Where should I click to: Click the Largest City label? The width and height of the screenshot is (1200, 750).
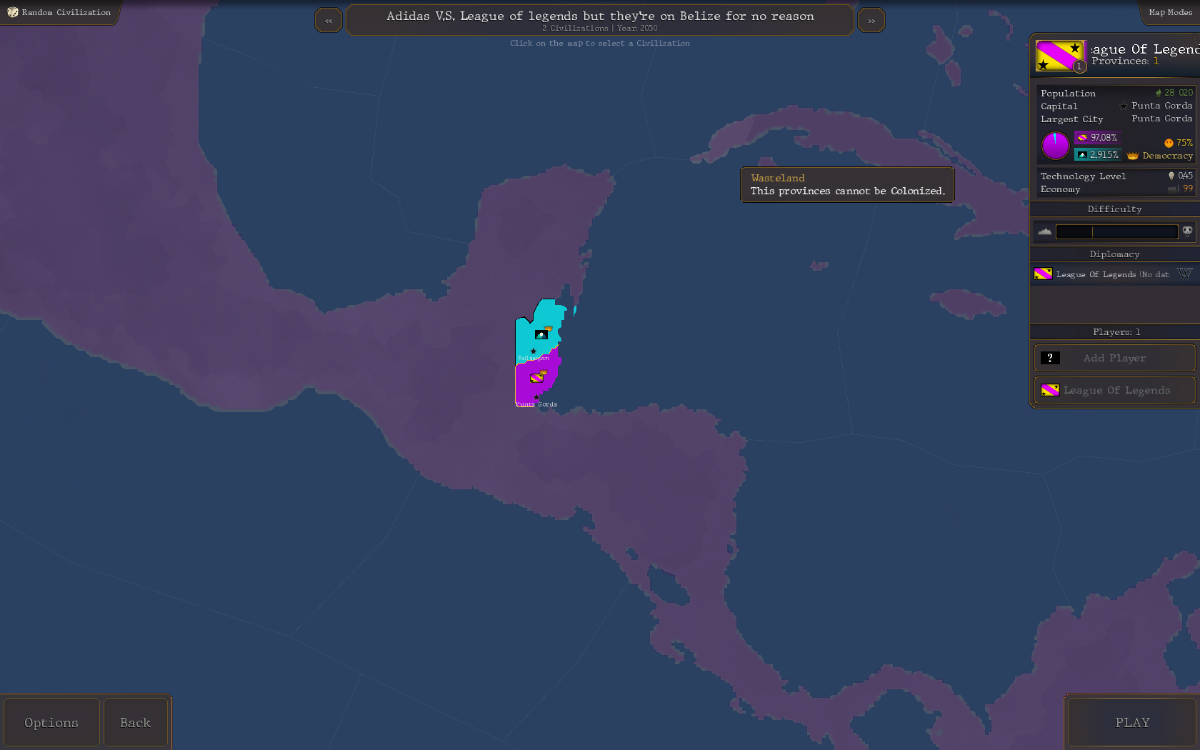[1072, 119]
